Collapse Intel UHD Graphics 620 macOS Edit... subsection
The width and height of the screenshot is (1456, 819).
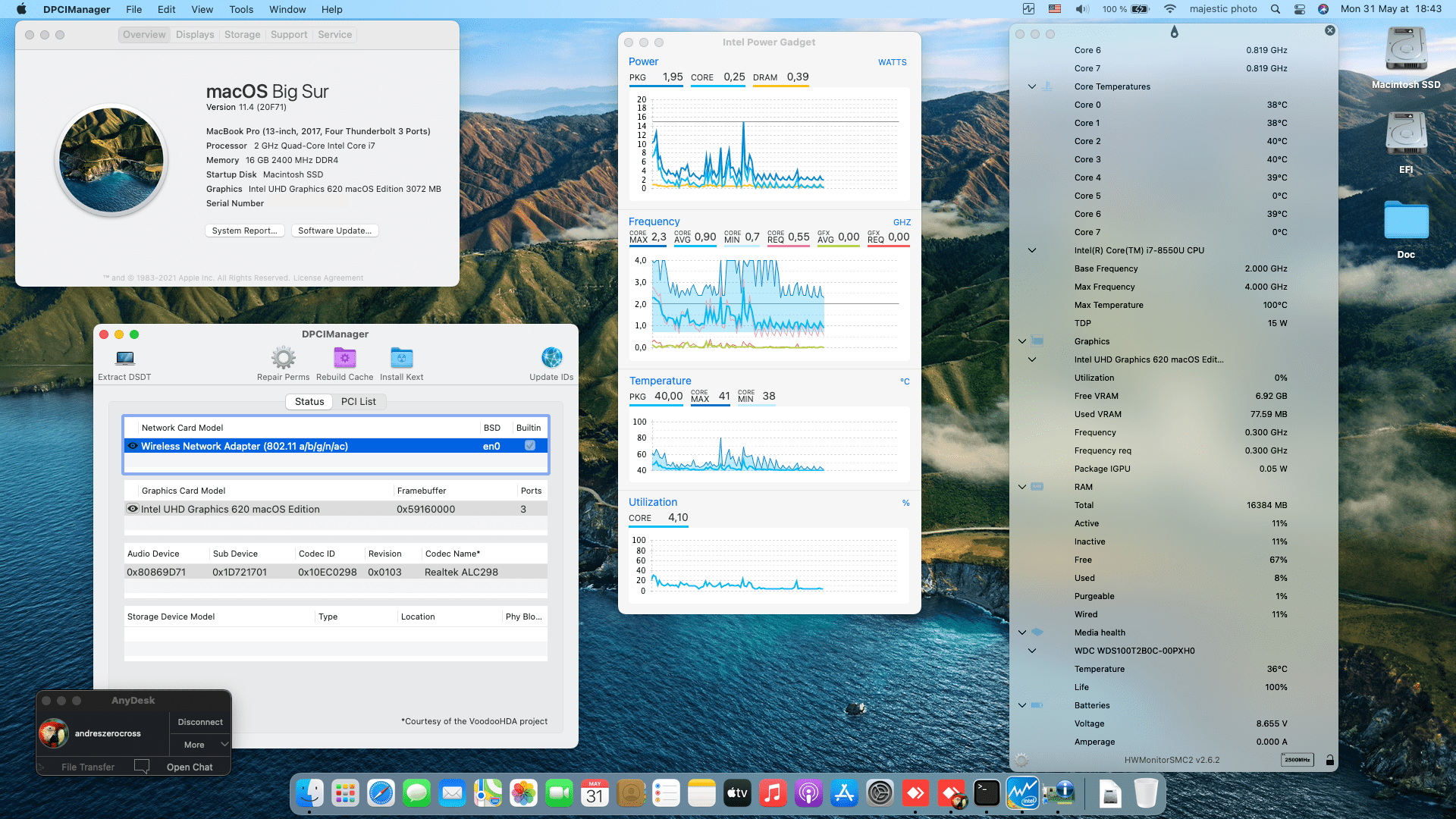[1032, 359]
